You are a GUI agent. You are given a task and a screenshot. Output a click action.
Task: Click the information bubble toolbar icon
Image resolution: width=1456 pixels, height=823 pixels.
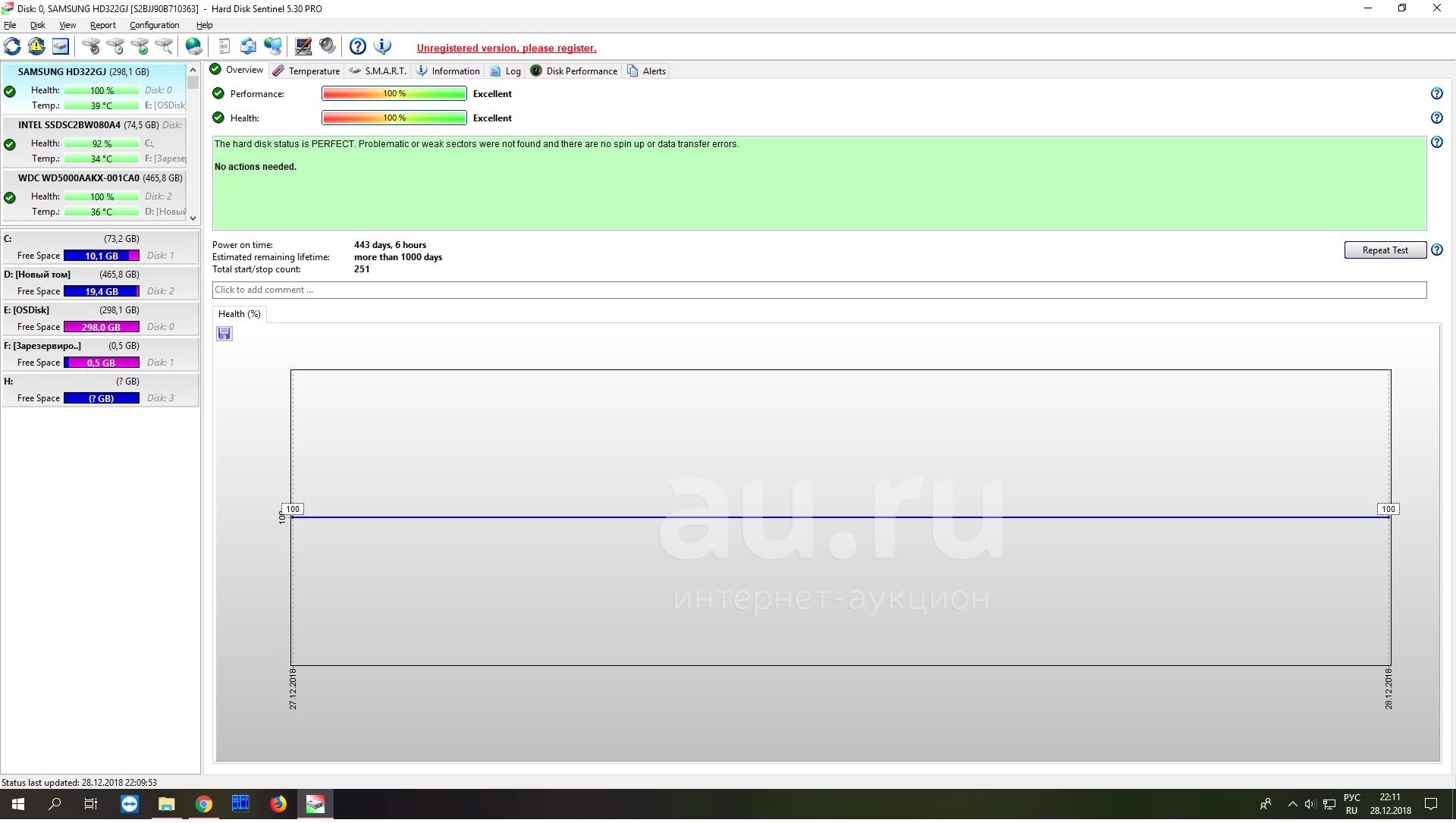click(x=383, y=46)
